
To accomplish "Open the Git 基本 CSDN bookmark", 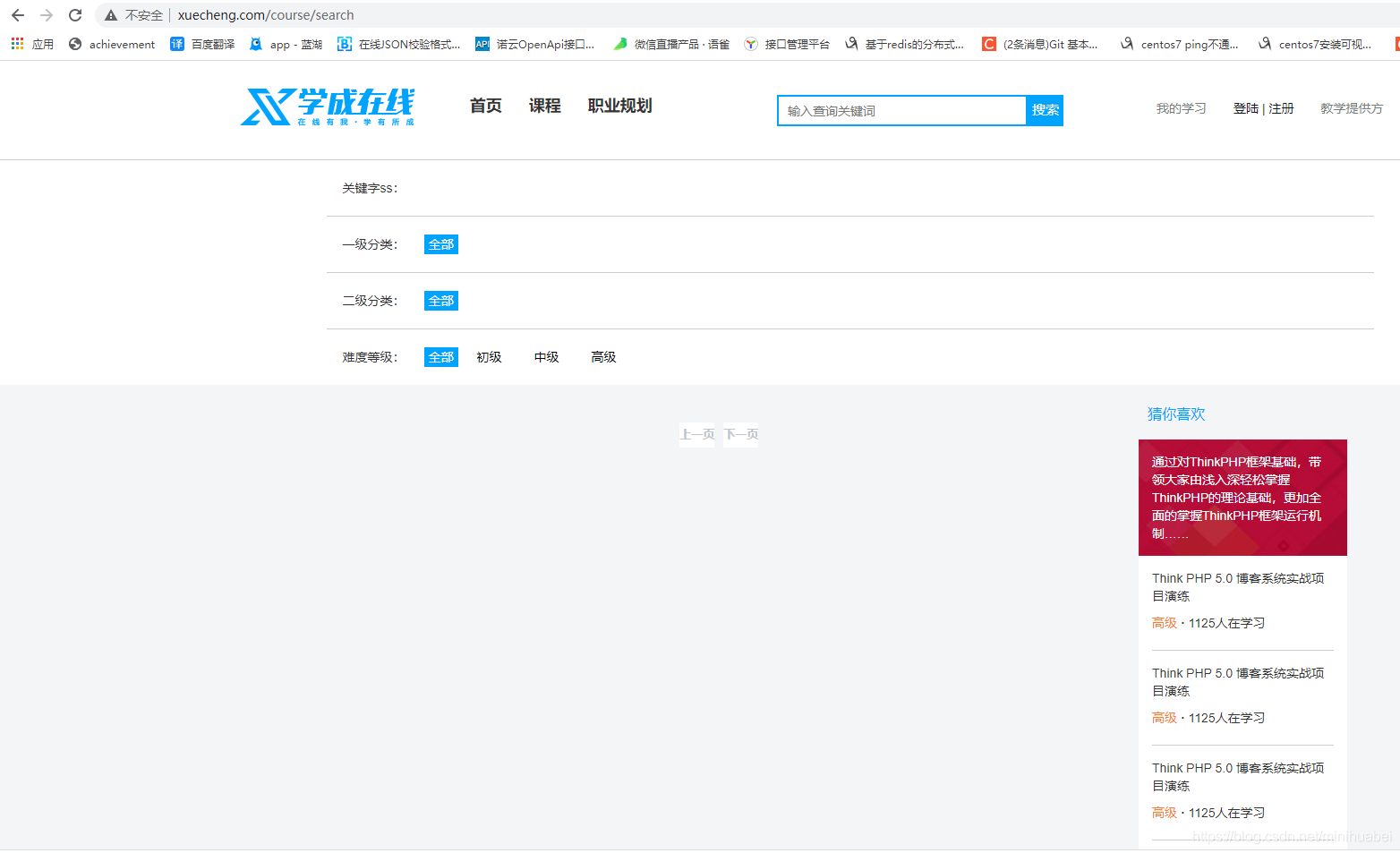I will point(1040,44).
